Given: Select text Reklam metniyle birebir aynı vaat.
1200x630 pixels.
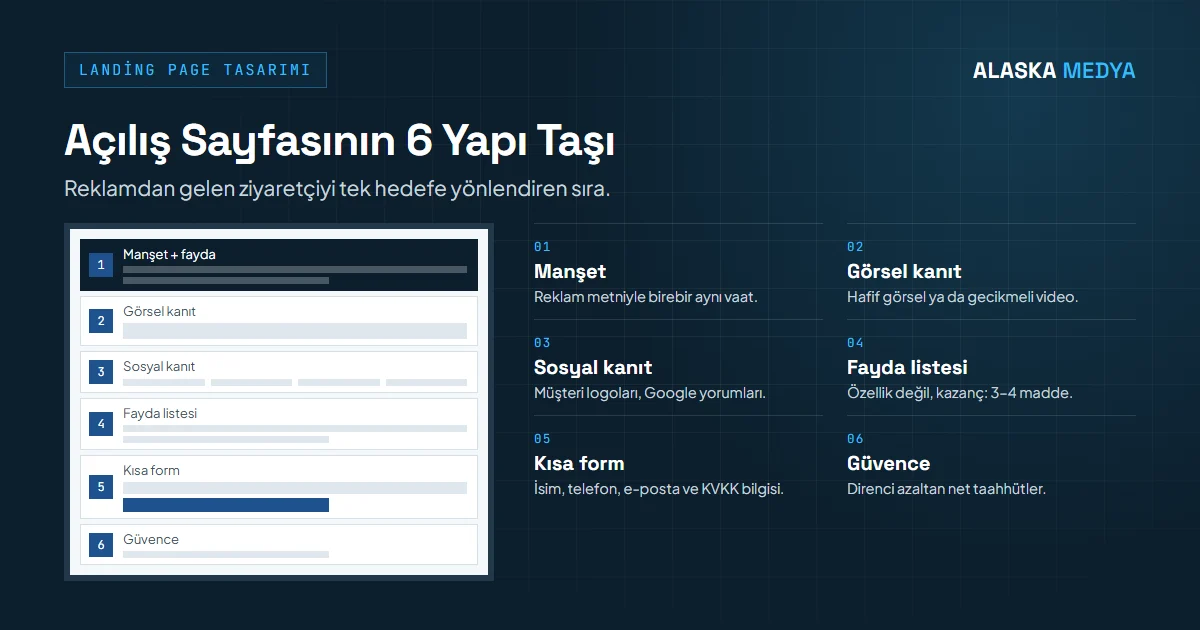Looking at the screenshot, I should tap(646, 297).
